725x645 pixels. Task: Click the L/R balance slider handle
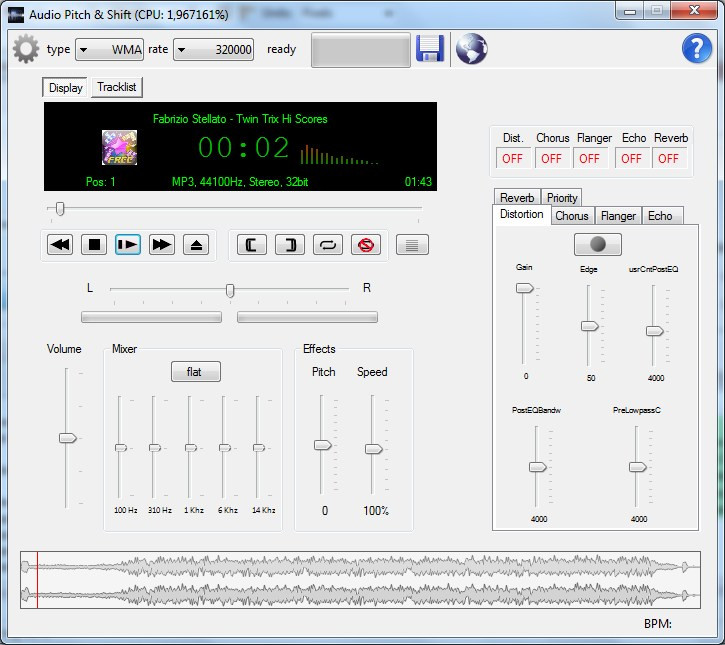tap(230, 291)
